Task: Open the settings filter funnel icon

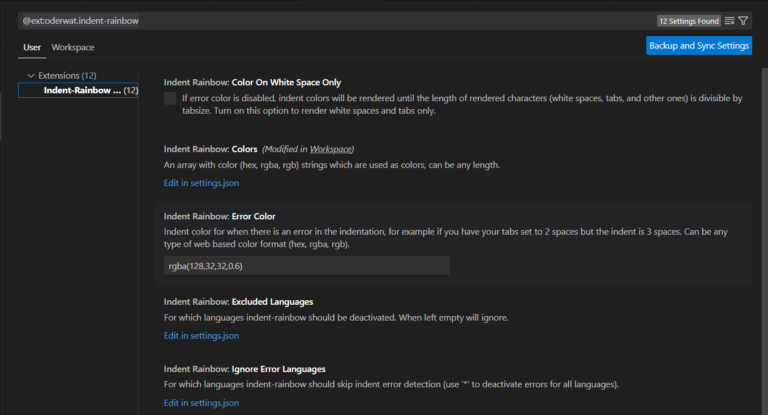Action: pyautogui.click(x=743, y=20)
